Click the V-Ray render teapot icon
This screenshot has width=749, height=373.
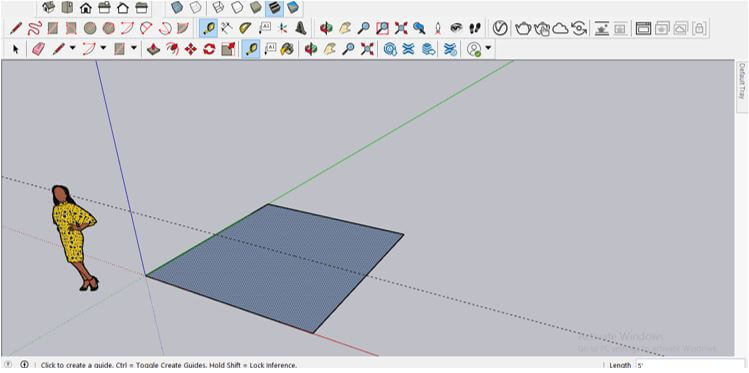(x=523, y=28)
